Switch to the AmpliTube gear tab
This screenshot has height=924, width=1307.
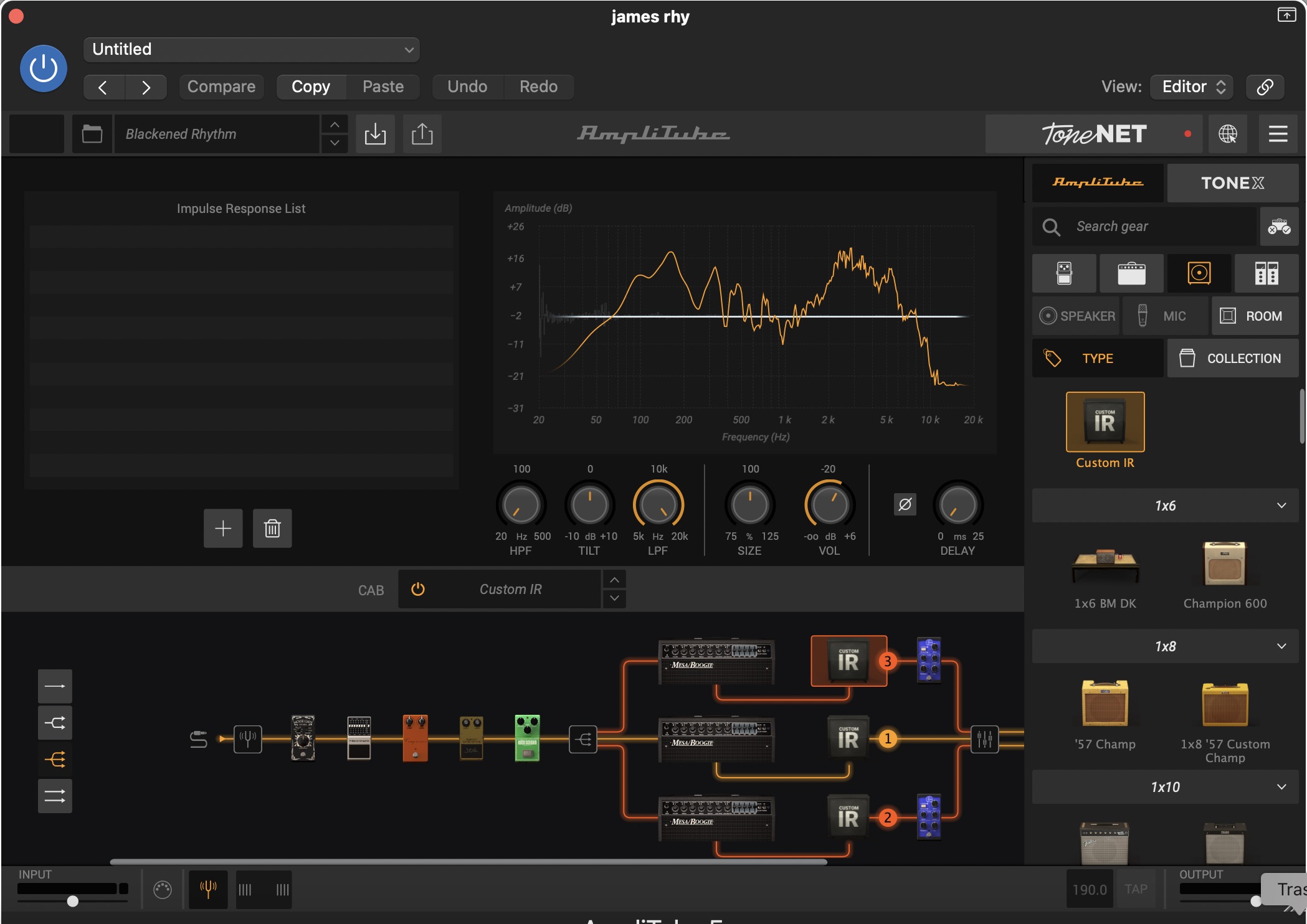[1098, 182]
